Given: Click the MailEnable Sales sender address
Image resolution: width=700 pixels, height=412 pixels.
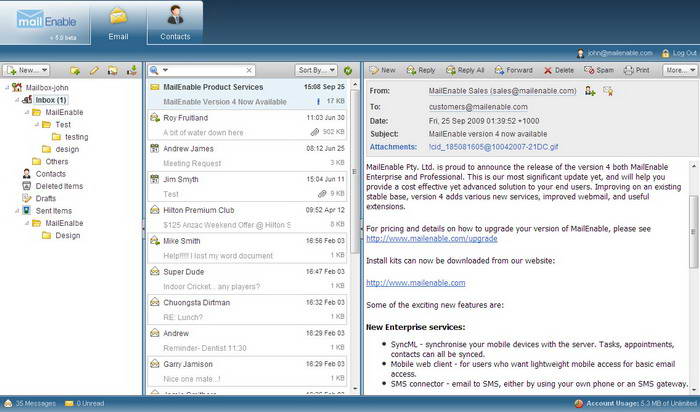Looking at the screenshot, I should click(x=502, y=91).
